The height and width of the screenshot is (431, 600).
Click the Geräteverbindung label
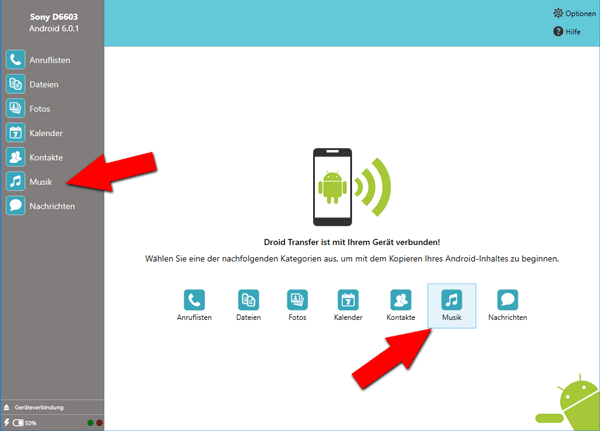(39, 407)
